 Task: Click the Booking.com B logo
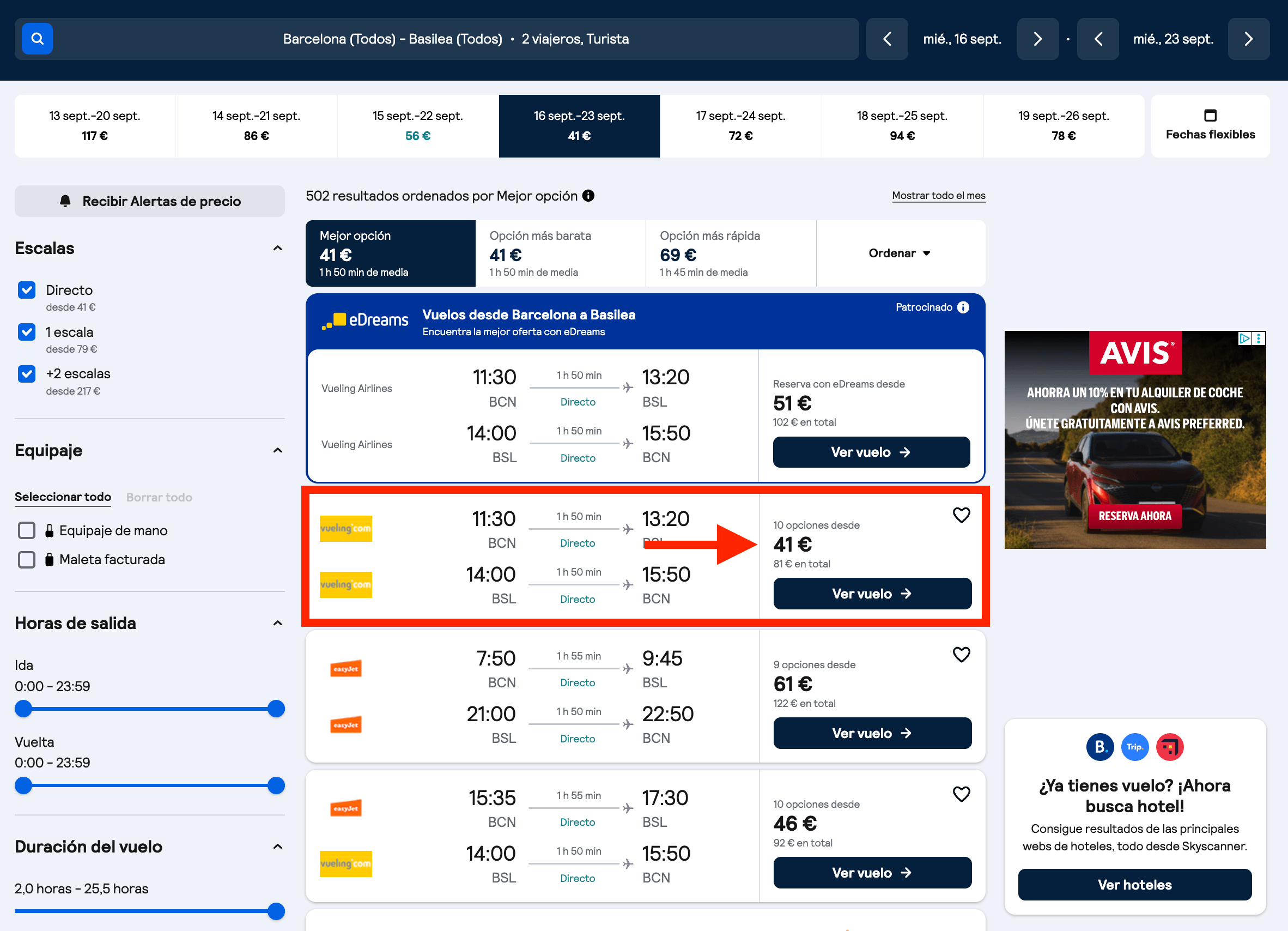[1100, 746]
